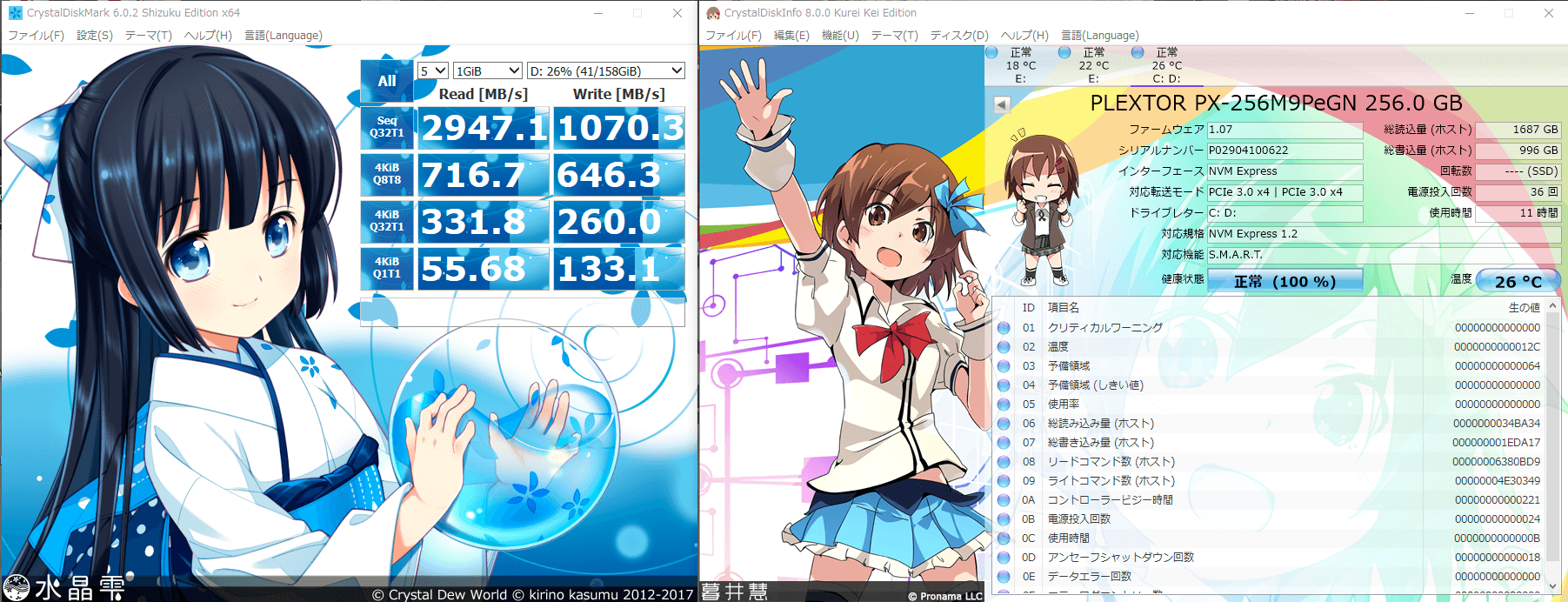
Task: Click the status icon for 04 予備領域 (しきい値)
Action: (1004, 385)
